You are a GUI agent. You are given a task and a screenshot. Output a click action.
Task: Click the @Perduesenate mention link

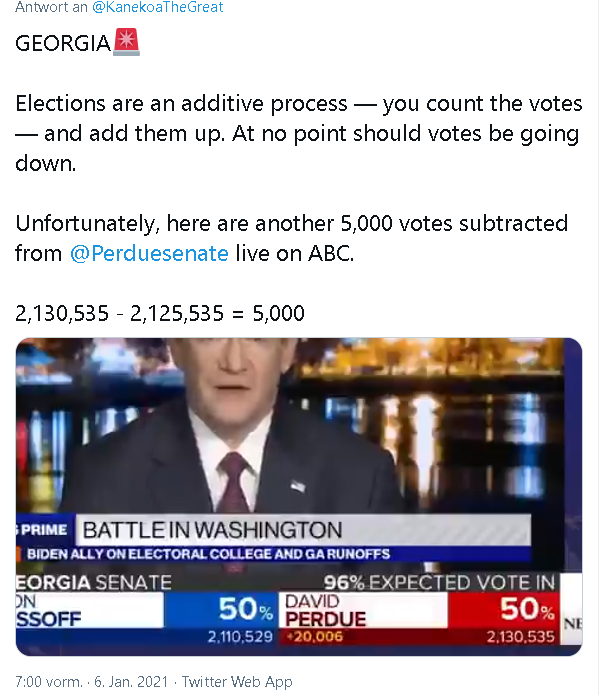click(149, 254)
